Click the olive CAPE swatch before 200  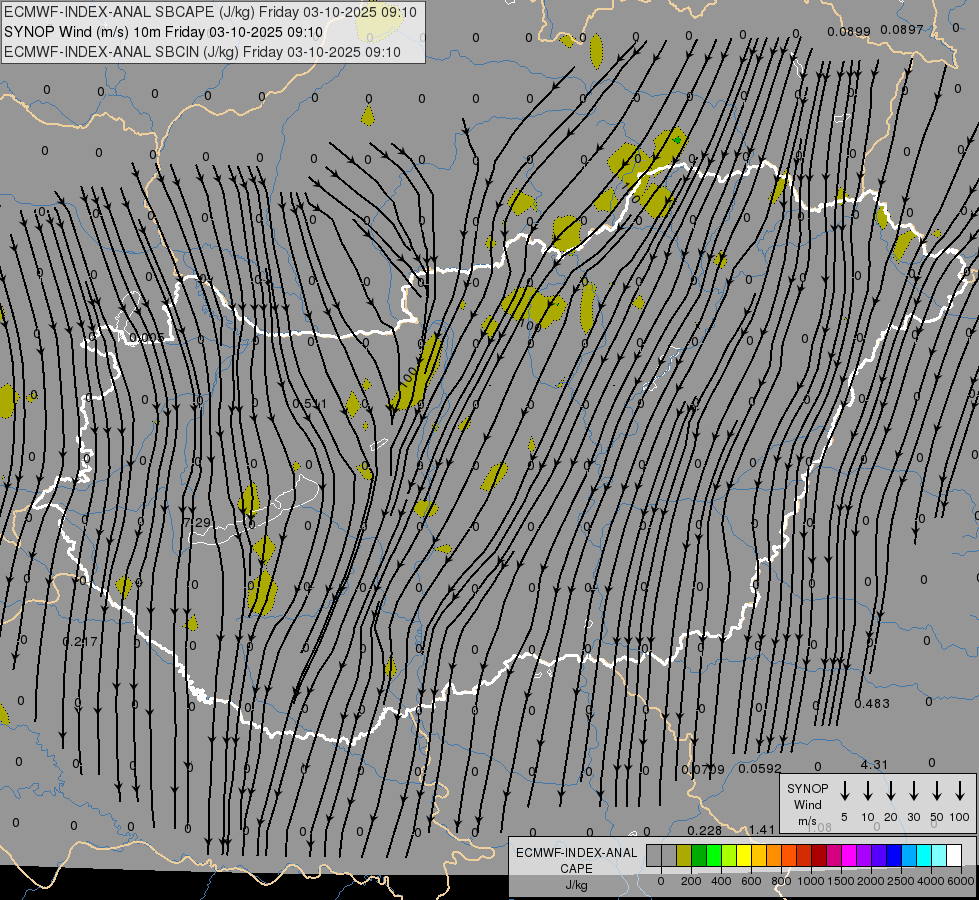pyautogui.click(x=684, y=855)
